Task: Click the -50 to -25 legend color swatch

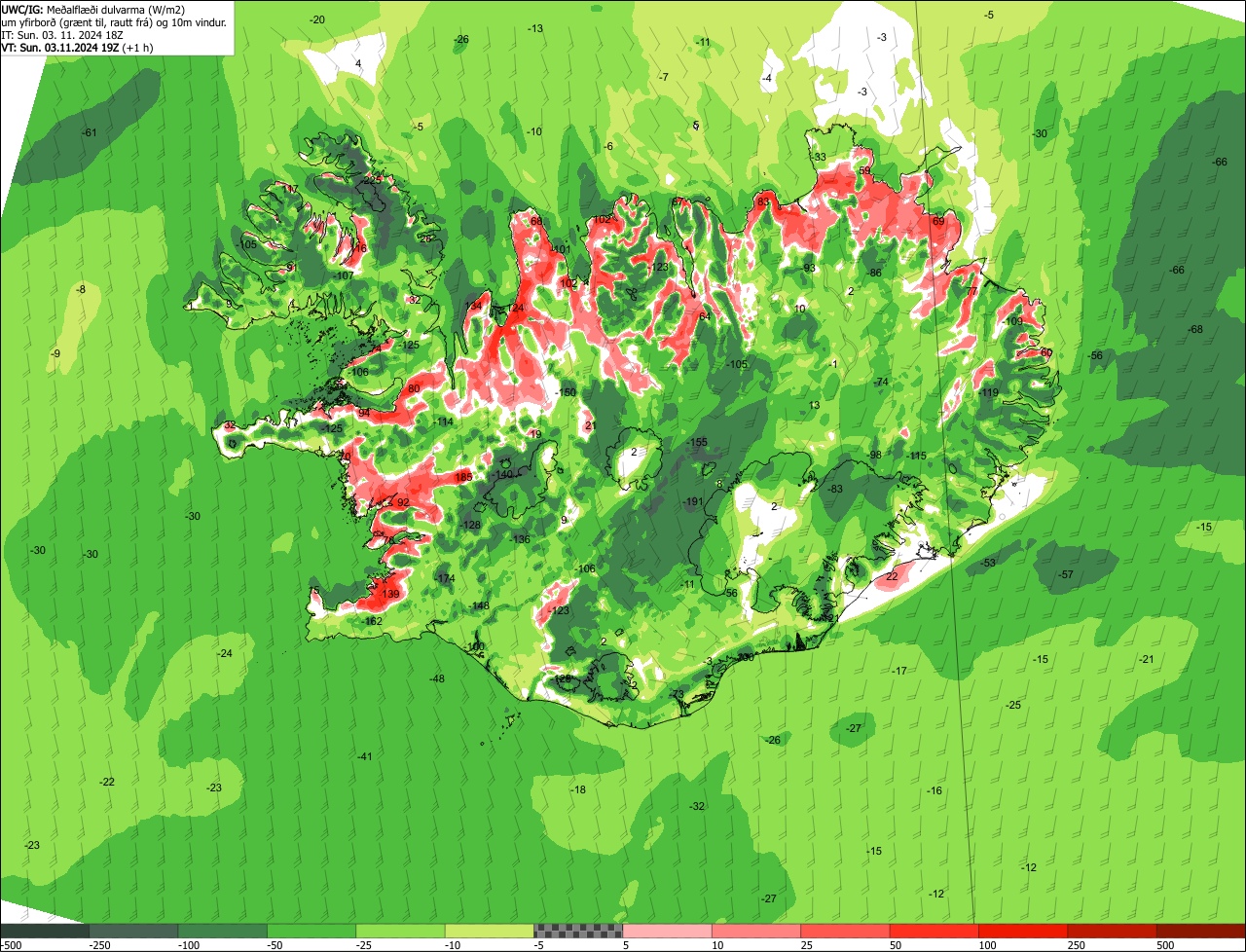Action: 311,932
